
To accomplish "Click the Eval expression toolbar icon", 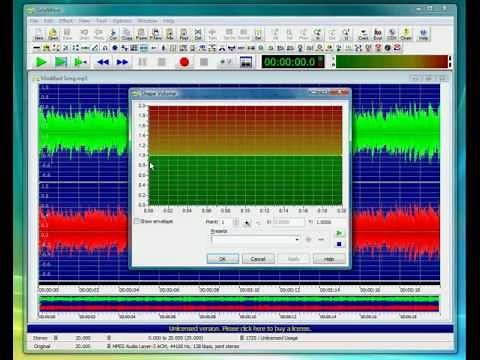I will [x=377, y=34].
